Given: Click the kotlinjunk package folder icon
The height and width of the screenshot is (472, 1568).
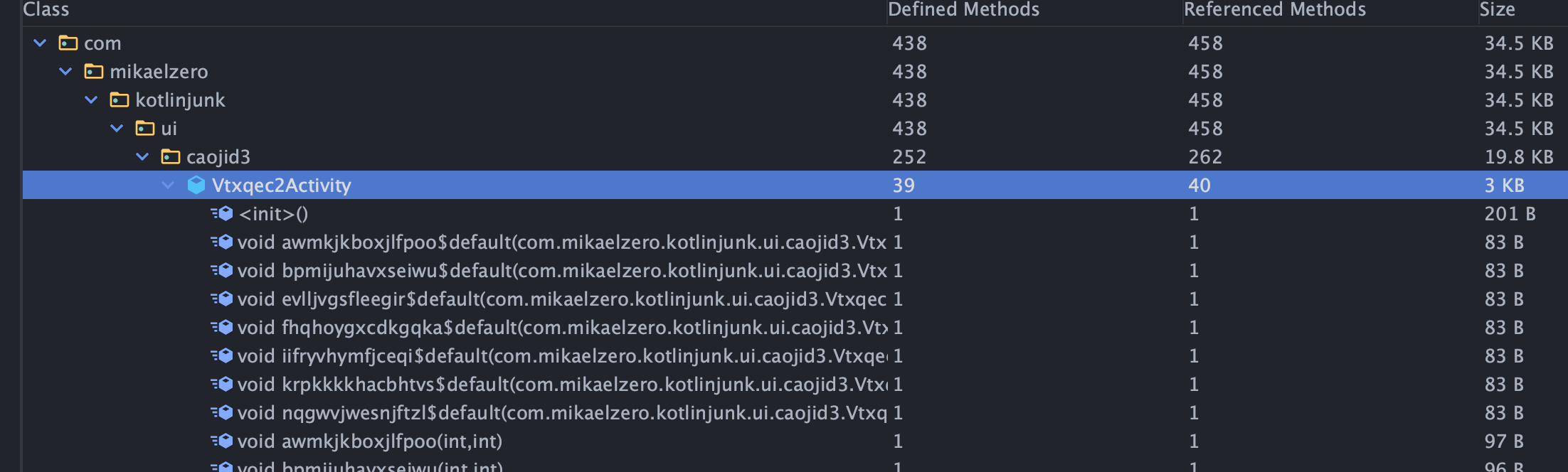Looking at the screenshot, I should (120, 100).
